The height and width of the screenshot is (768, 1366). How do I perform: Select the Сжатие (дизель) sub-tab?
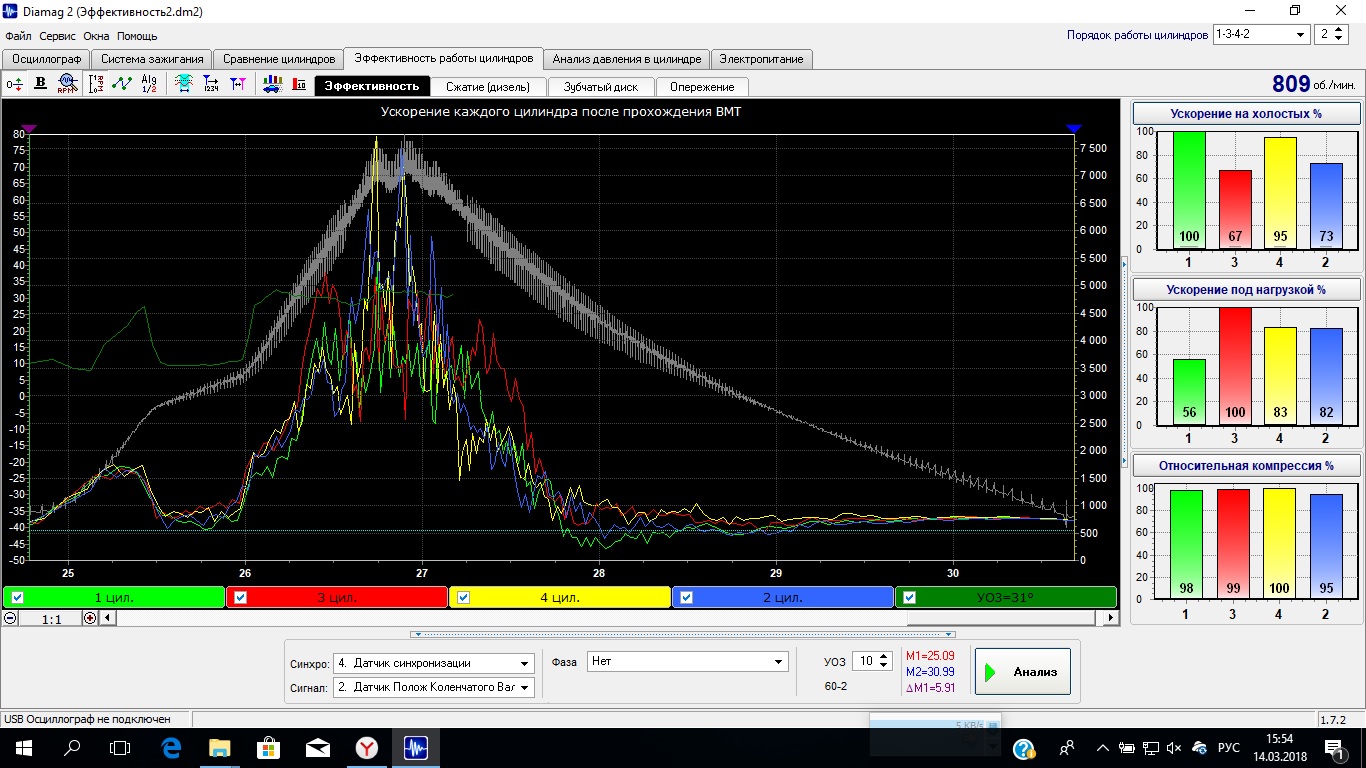(x=487, y=87)
